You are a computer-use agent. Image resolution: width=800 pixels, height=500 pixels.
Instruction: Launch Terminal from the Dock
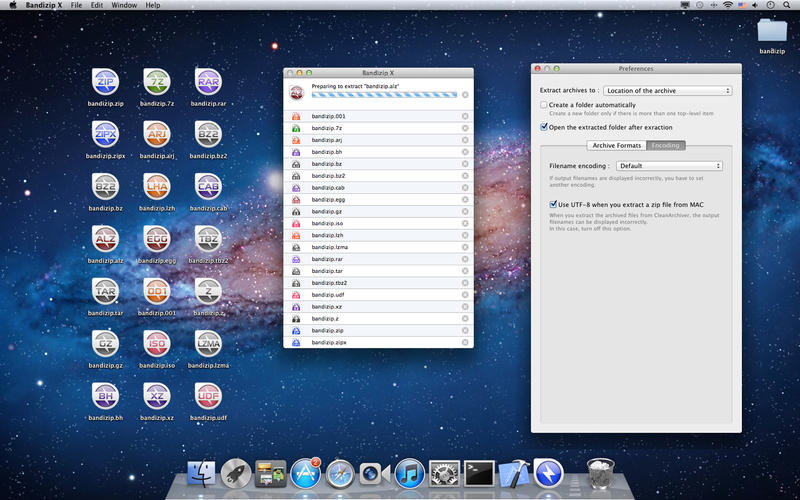(x=480, y=472)
